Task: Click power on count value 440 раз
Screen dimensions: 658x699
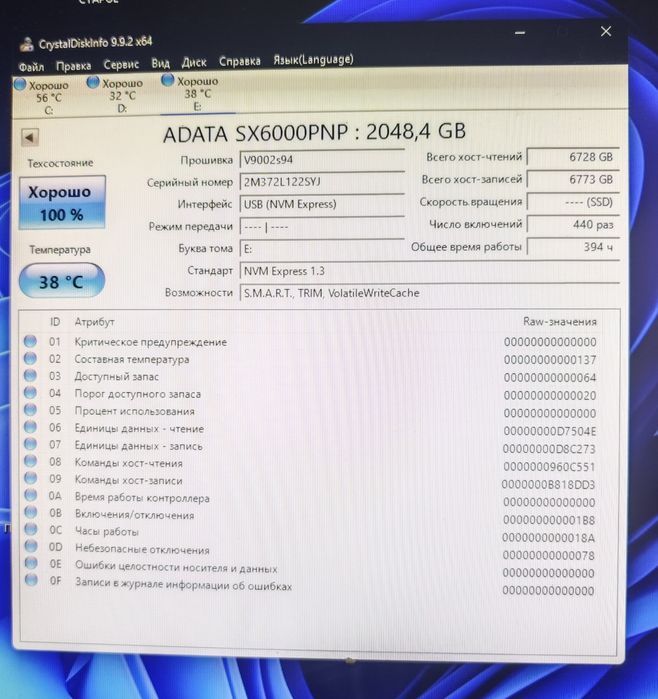Action: pyautogui.click(x=573, y=224)
